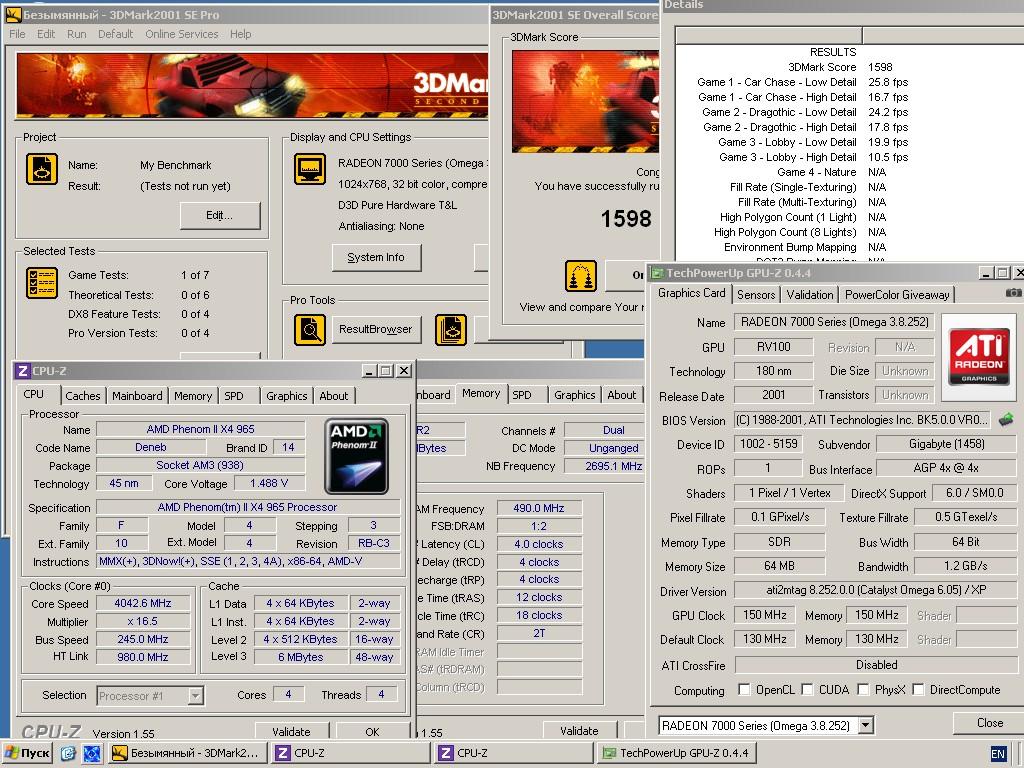The image size is (1024, 768).
Task: Click the 3DMark car chase banner image
Action: point(251,86)
